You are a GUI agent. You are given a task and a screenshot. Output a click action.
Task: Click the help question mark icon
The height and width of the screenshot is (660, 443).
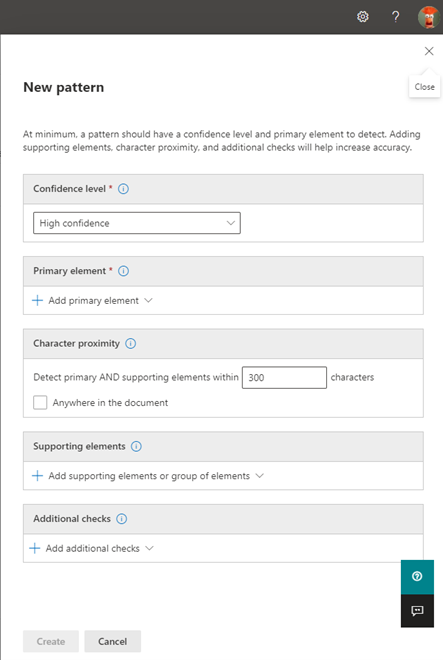tap(395, 16)
